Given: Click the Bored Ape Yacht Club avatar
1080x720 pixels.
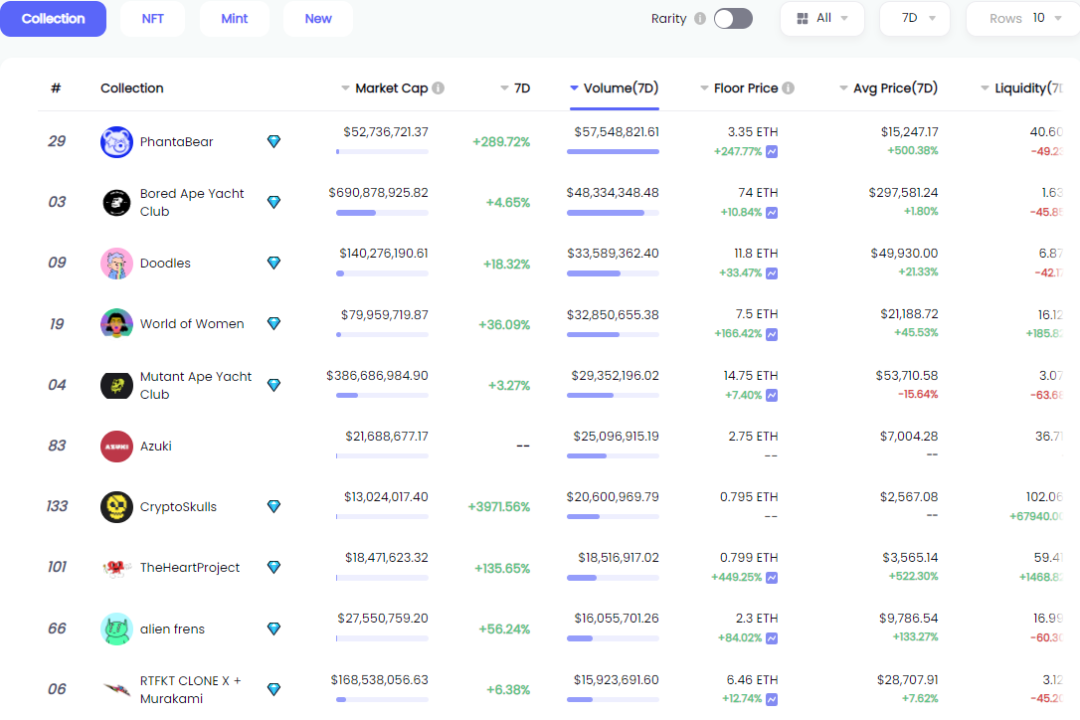Looking at the screenshot, I should point(116,203).
